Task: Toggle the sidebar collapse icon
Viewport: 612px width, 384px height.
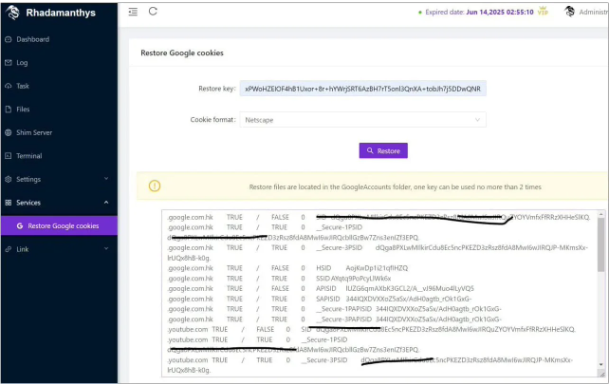Action: pos(133,12)
